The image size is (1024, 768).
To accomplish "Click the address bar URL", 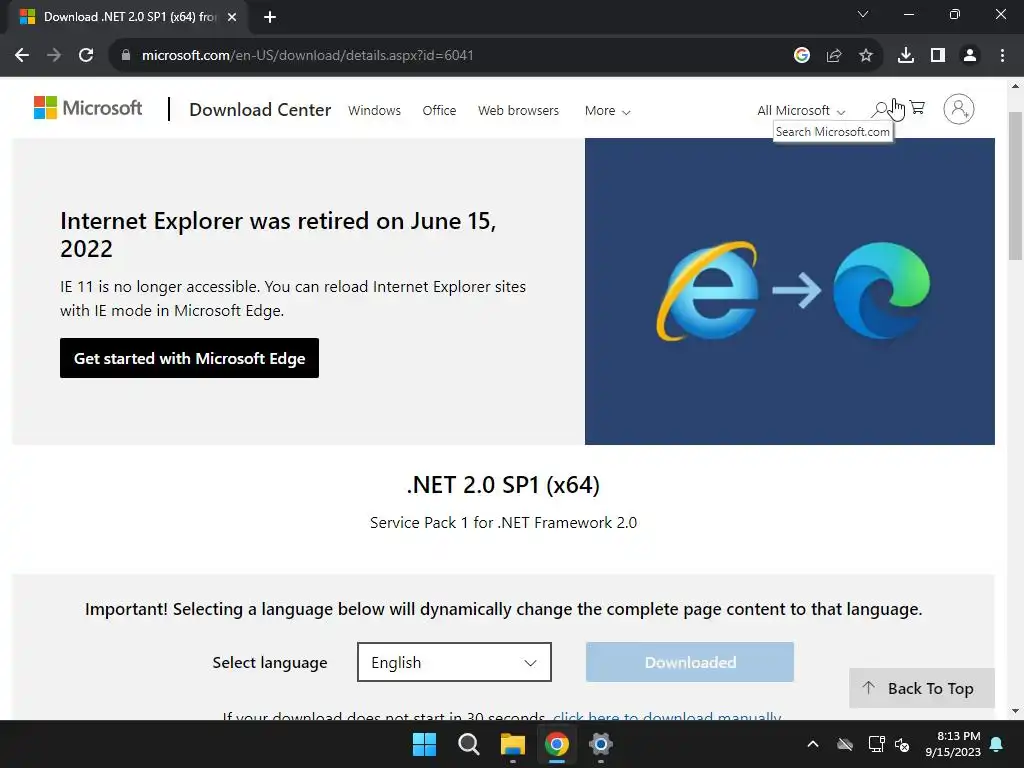I will click(308, 56).
